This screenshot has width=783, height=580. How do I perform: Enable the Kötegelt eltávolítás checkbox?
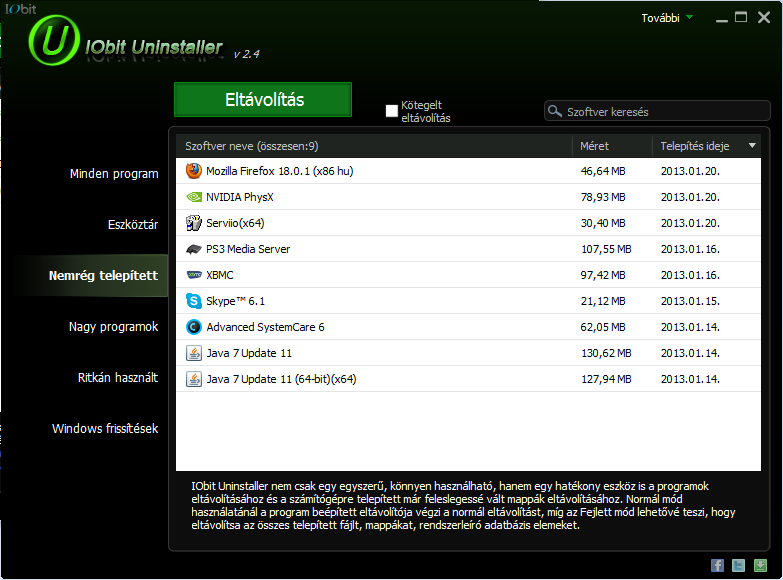tap(392, 111)
